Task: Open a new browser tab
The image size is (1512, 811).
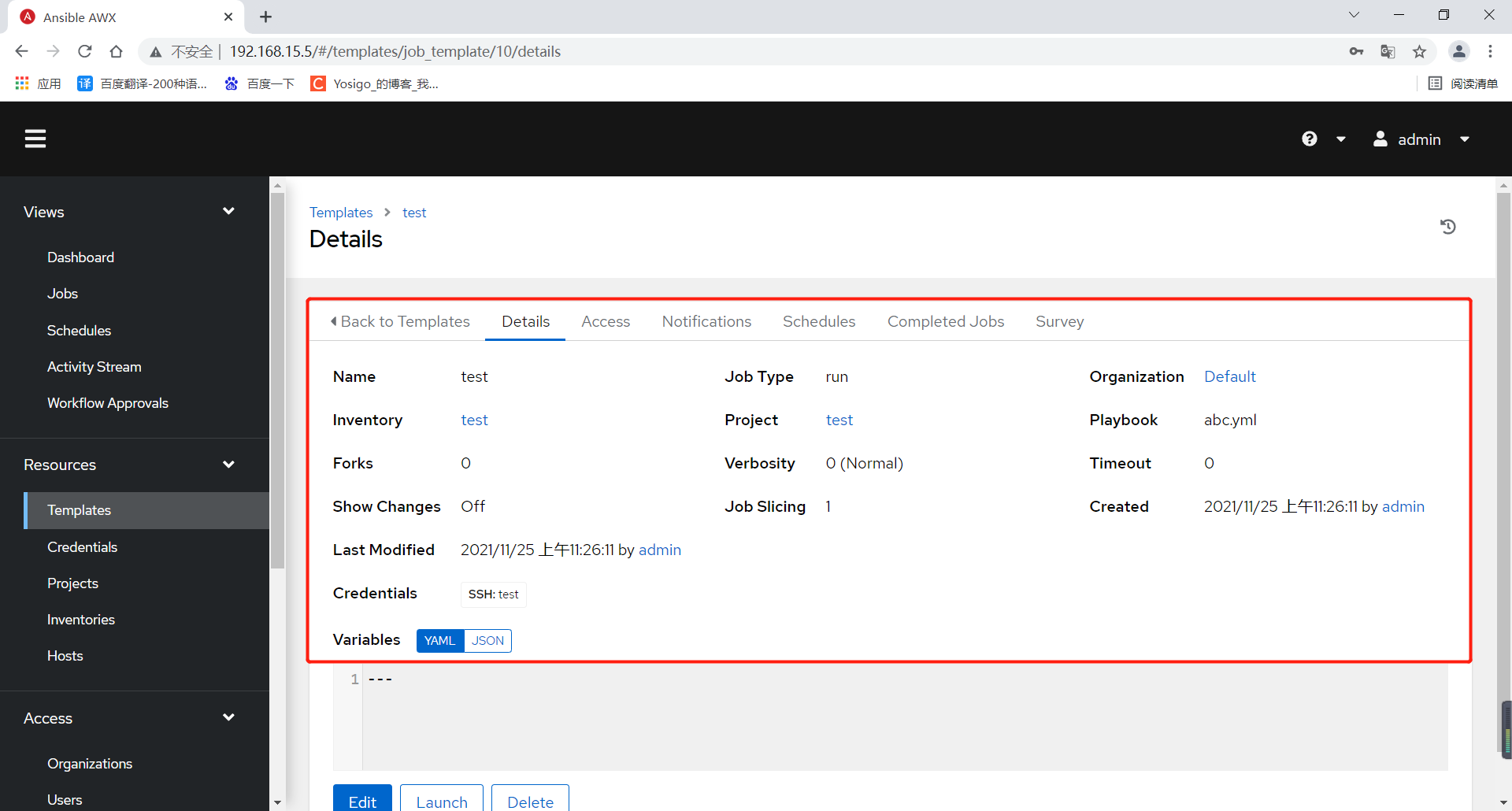Action: [265, 17]
